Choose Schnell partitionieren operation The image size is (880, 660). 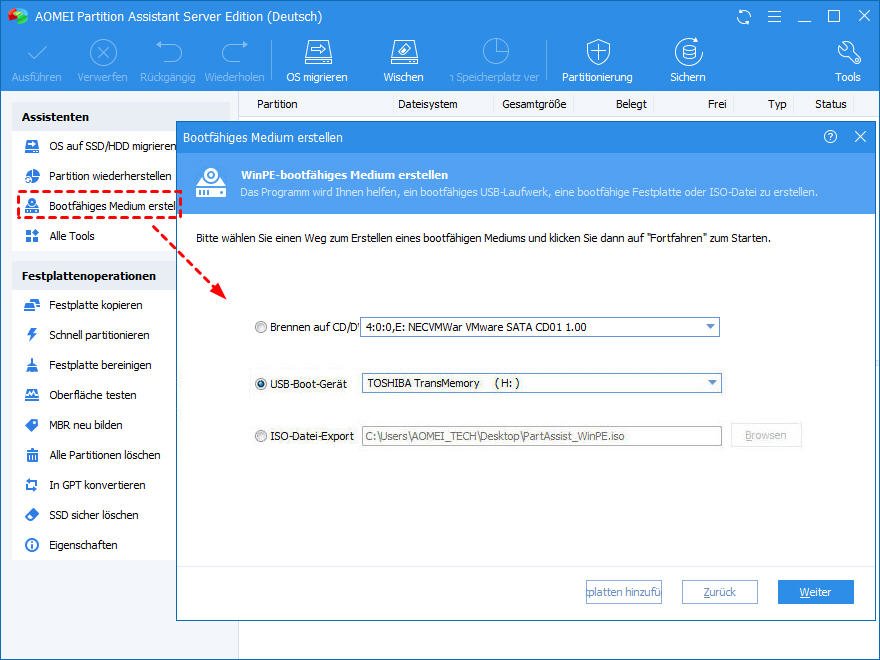[x=87, y=335]
